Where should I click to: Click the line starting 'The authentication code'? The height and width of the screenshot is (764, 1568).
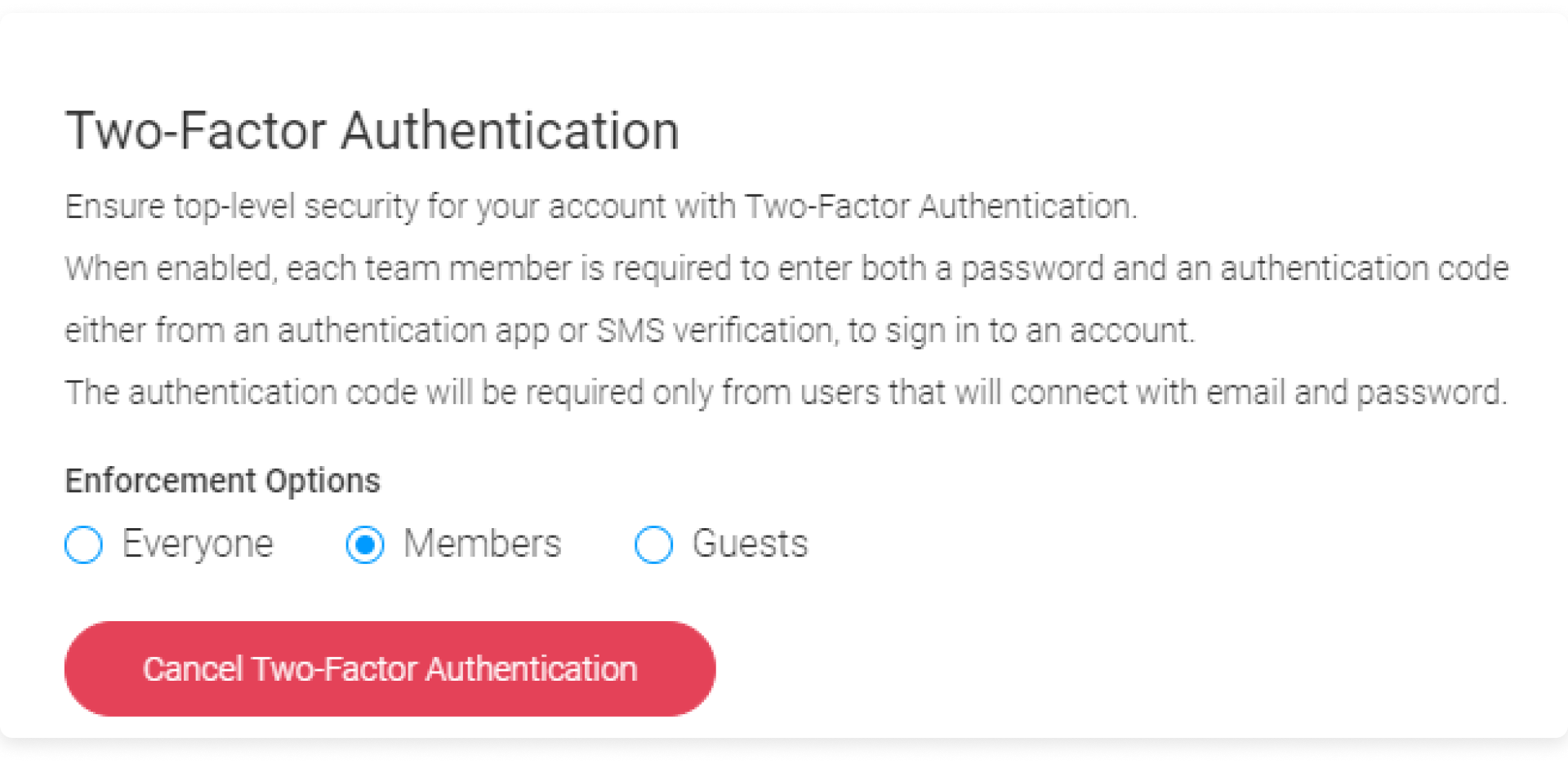click(786, 393)
